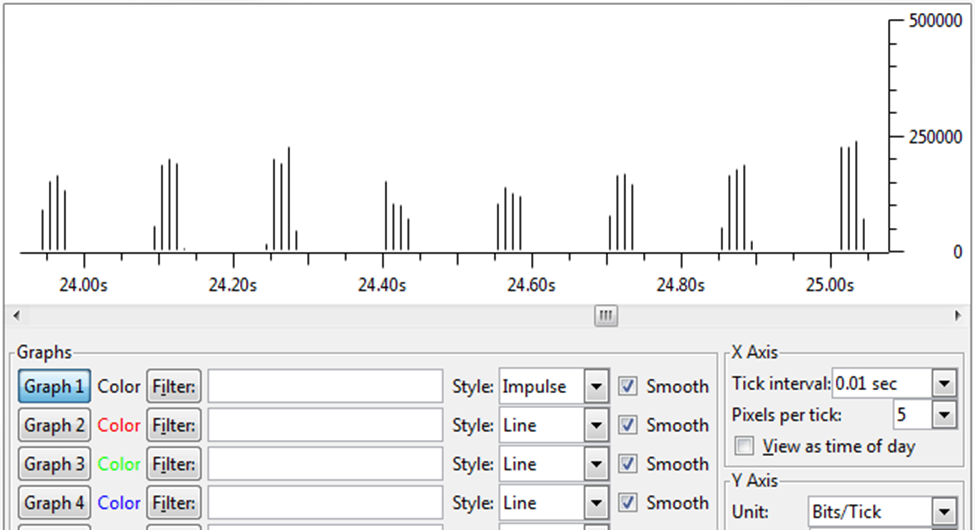The height and width of the screenshot is (530, 975).
Task: Click the Graph 2 filter text field
Action: tap(325, 425)
